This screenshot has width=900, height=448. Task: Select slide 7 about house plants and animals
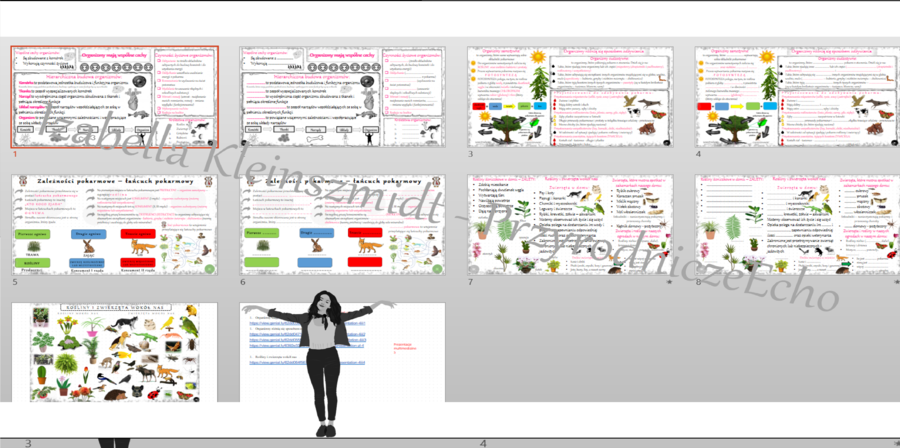point(569,225)
